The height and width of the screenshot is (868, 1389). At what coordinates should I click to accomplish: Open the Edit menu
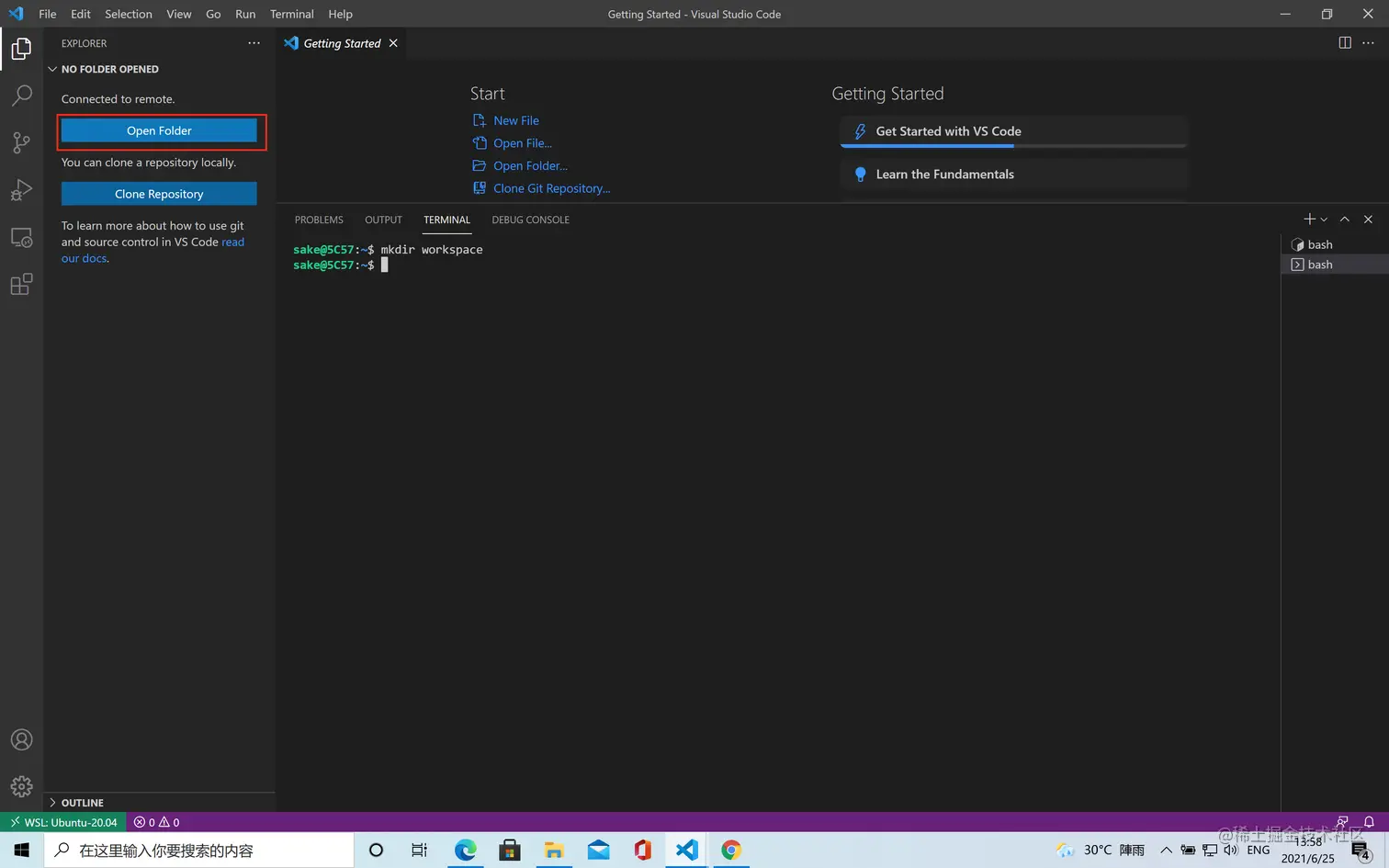coord(81,14)
